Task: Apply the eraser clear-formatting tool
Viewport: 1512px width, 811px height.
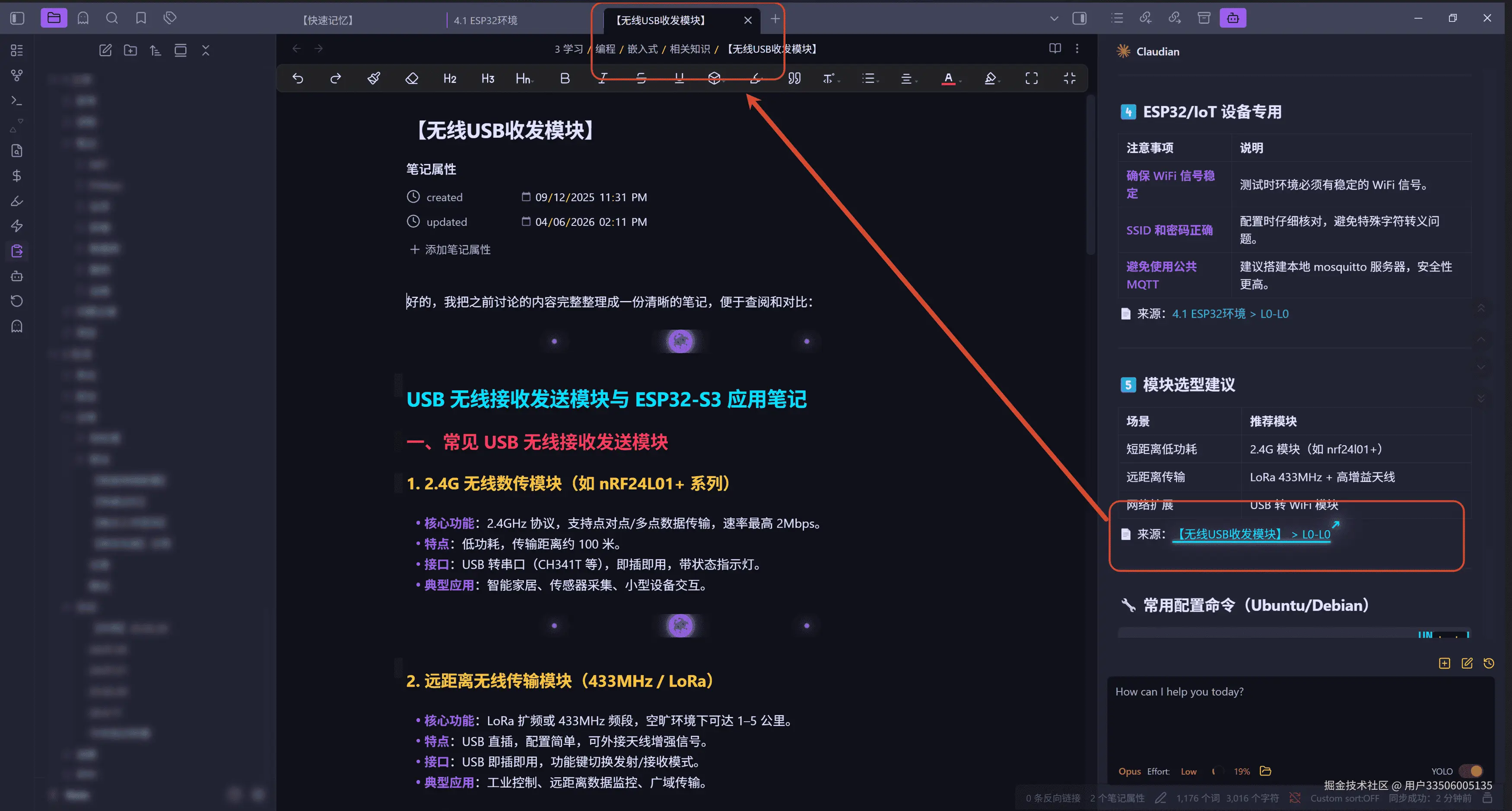Action: pos(411,78)
